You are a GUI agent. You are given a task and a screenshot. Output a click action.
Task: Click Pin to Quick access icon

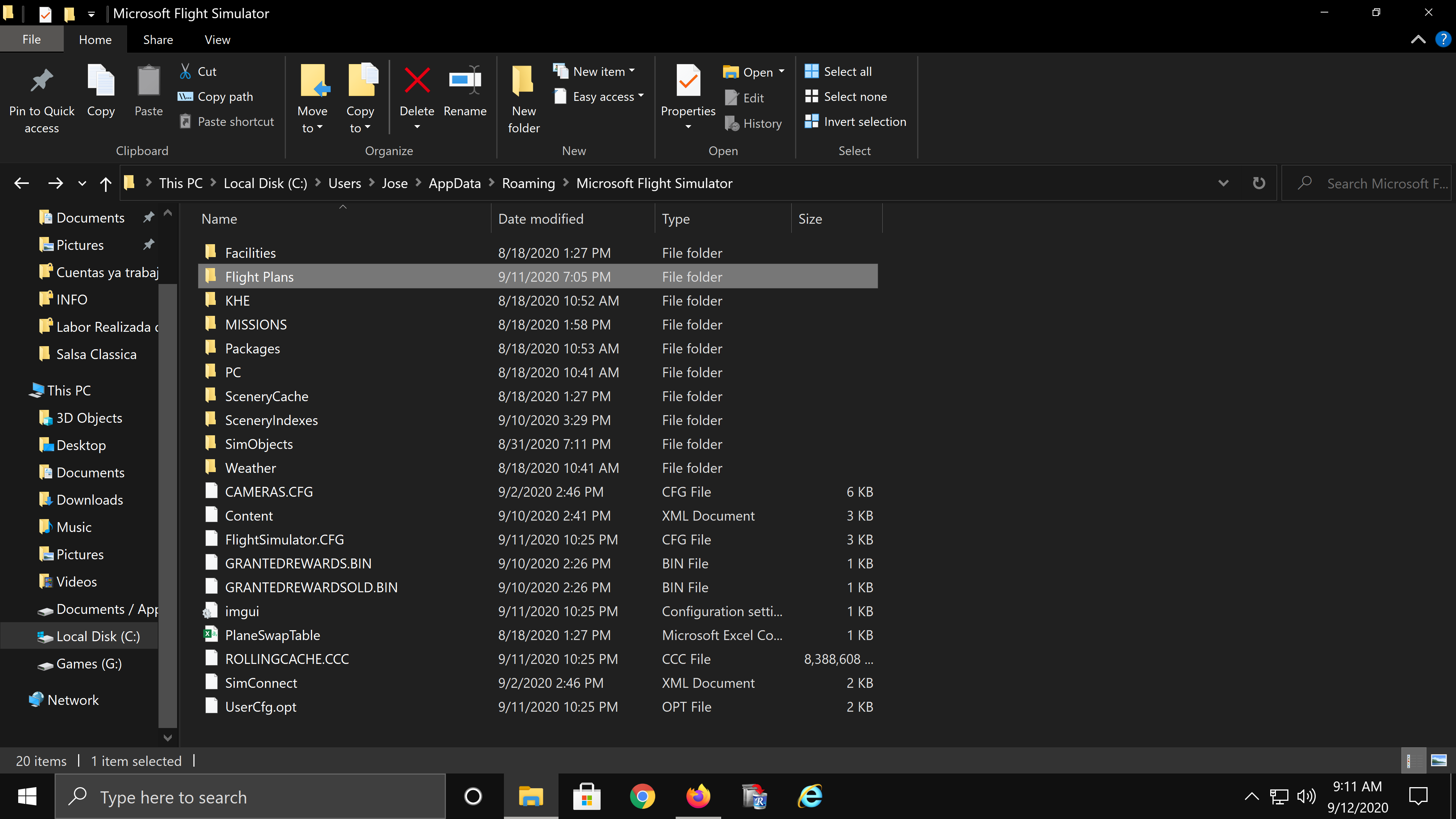click(41, 81)
